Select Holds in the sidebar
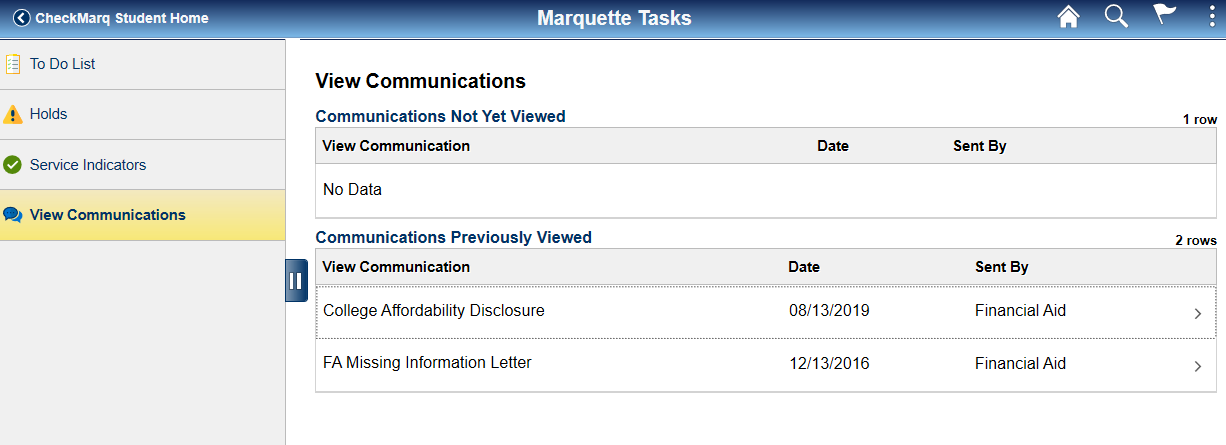The image size is (1226, 445). point(49,114)
